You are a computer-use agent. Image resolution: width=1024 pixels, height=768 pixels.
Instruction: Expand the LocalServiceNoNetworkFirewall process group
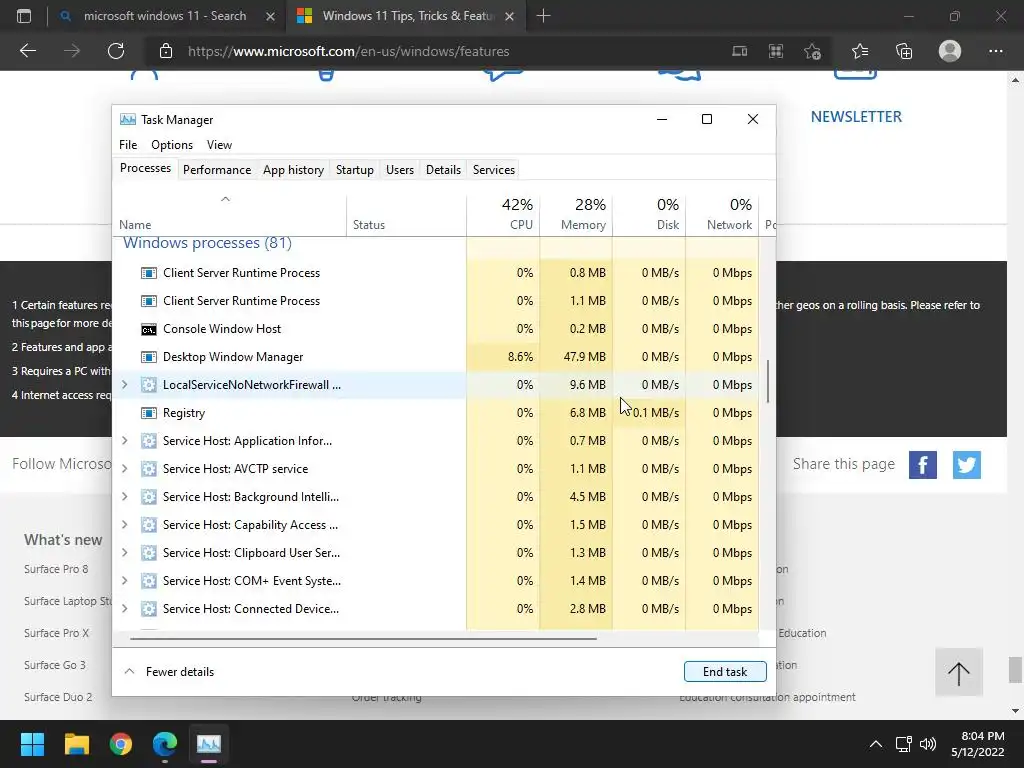point(125,385)
